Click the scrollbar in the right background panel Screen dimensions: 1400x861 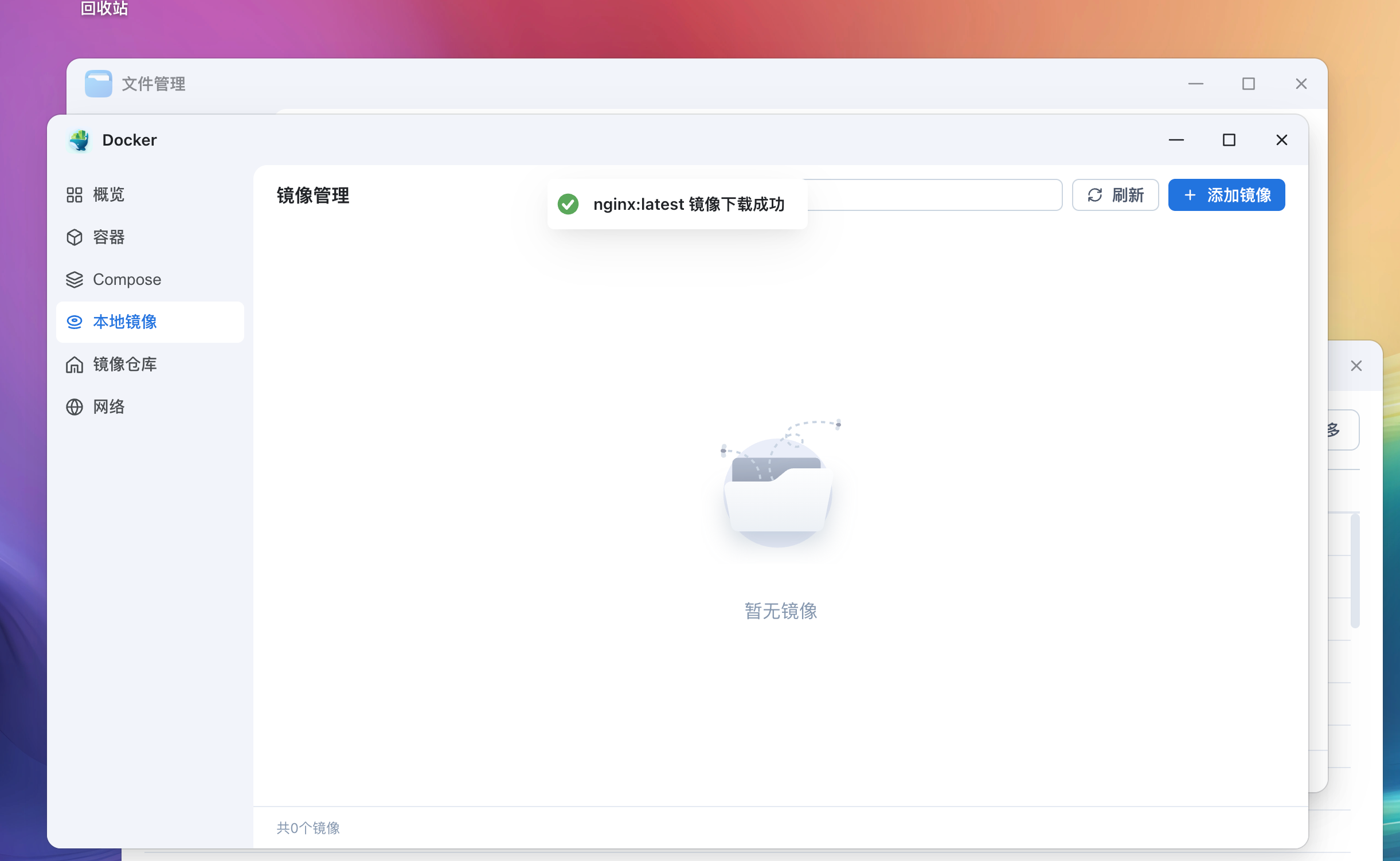(1355, 570)
